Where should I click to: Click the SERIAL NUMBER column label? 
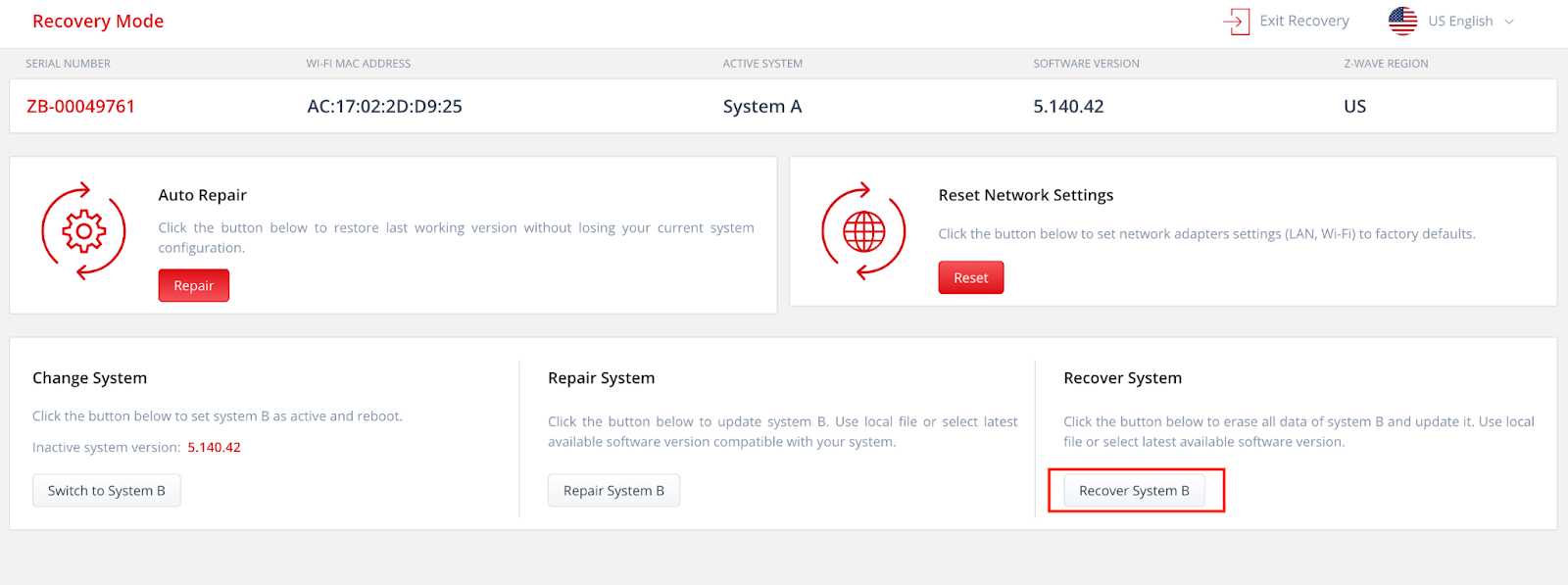68,64
